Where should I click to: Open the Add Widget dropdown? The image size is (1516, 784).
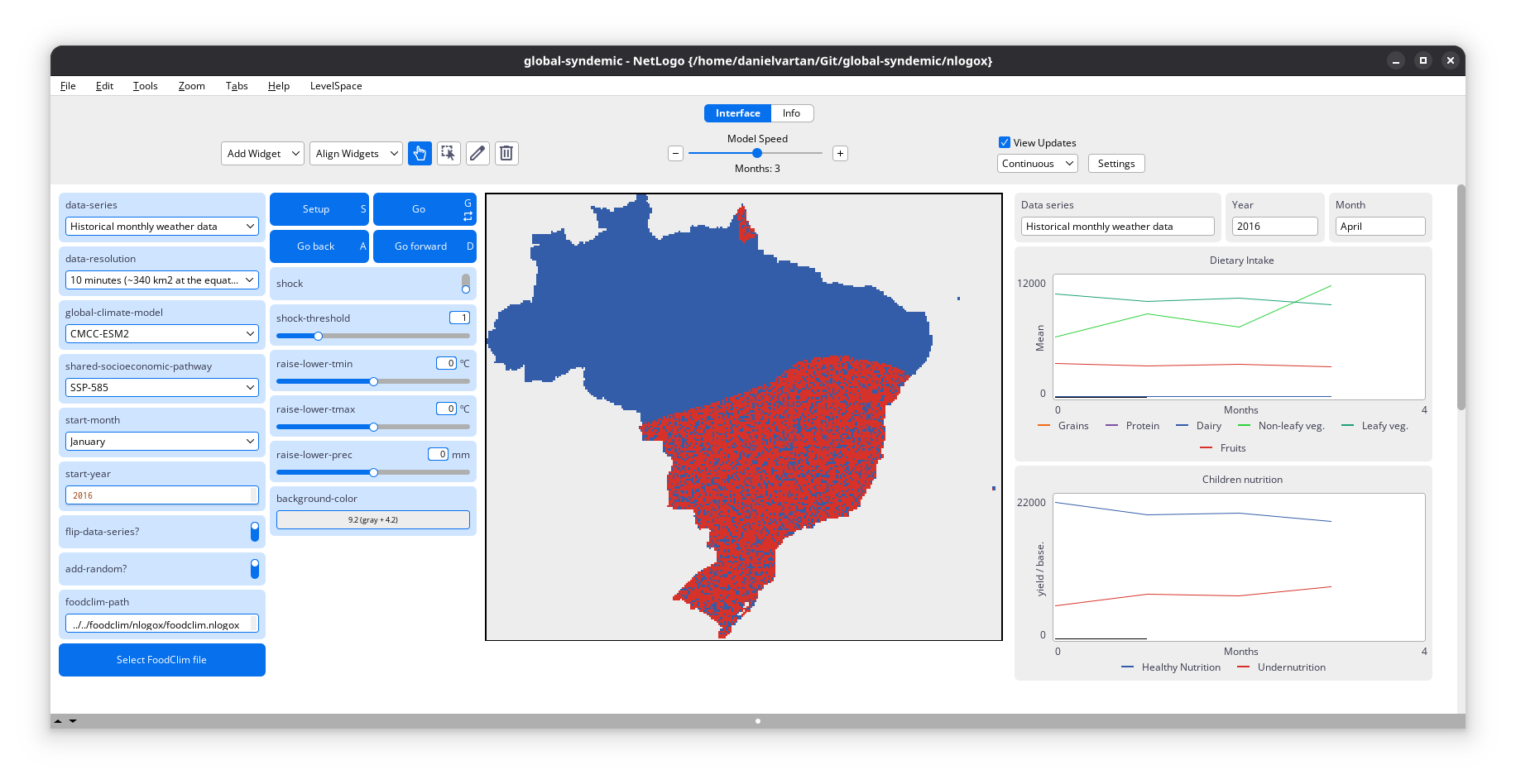262,154
